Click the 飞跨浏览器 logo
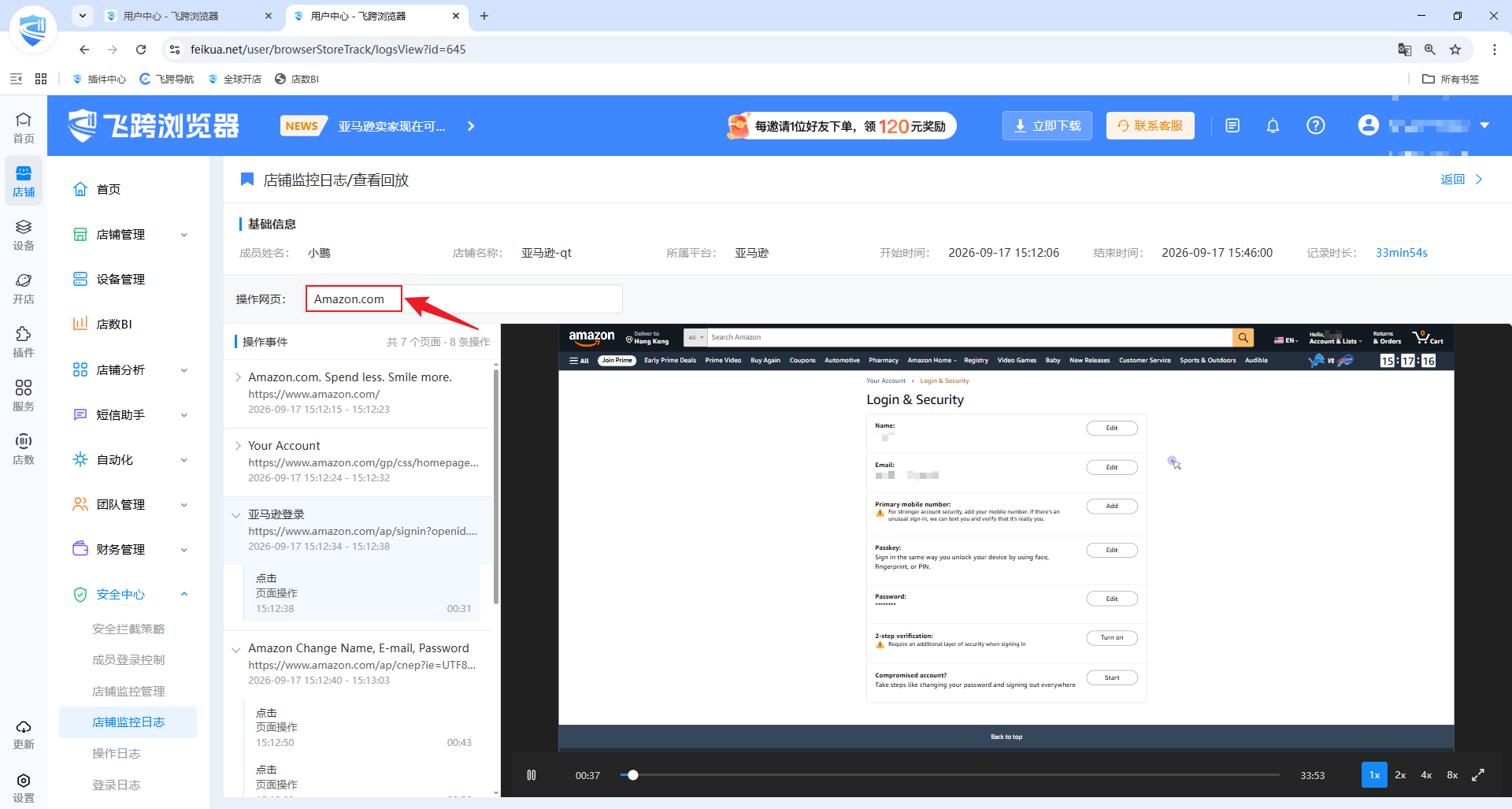Image resolution: width=1512 pixels, height=809 pixels. tap(154, 126)
